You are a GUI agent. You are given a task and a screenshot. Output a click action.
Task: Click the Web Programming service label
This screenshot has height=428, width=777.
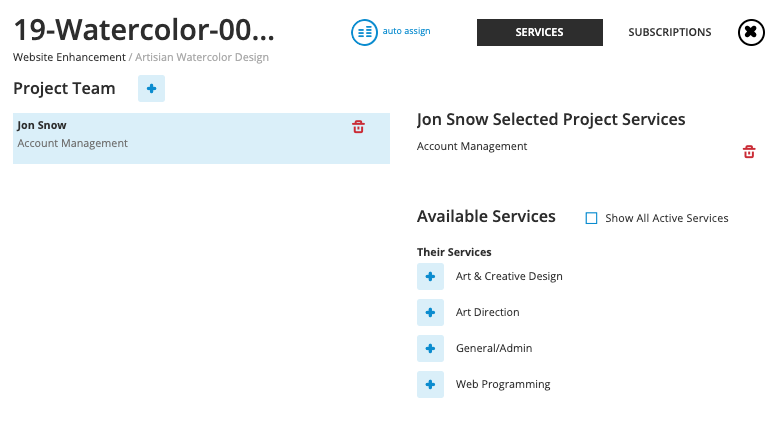click(502, 384)
